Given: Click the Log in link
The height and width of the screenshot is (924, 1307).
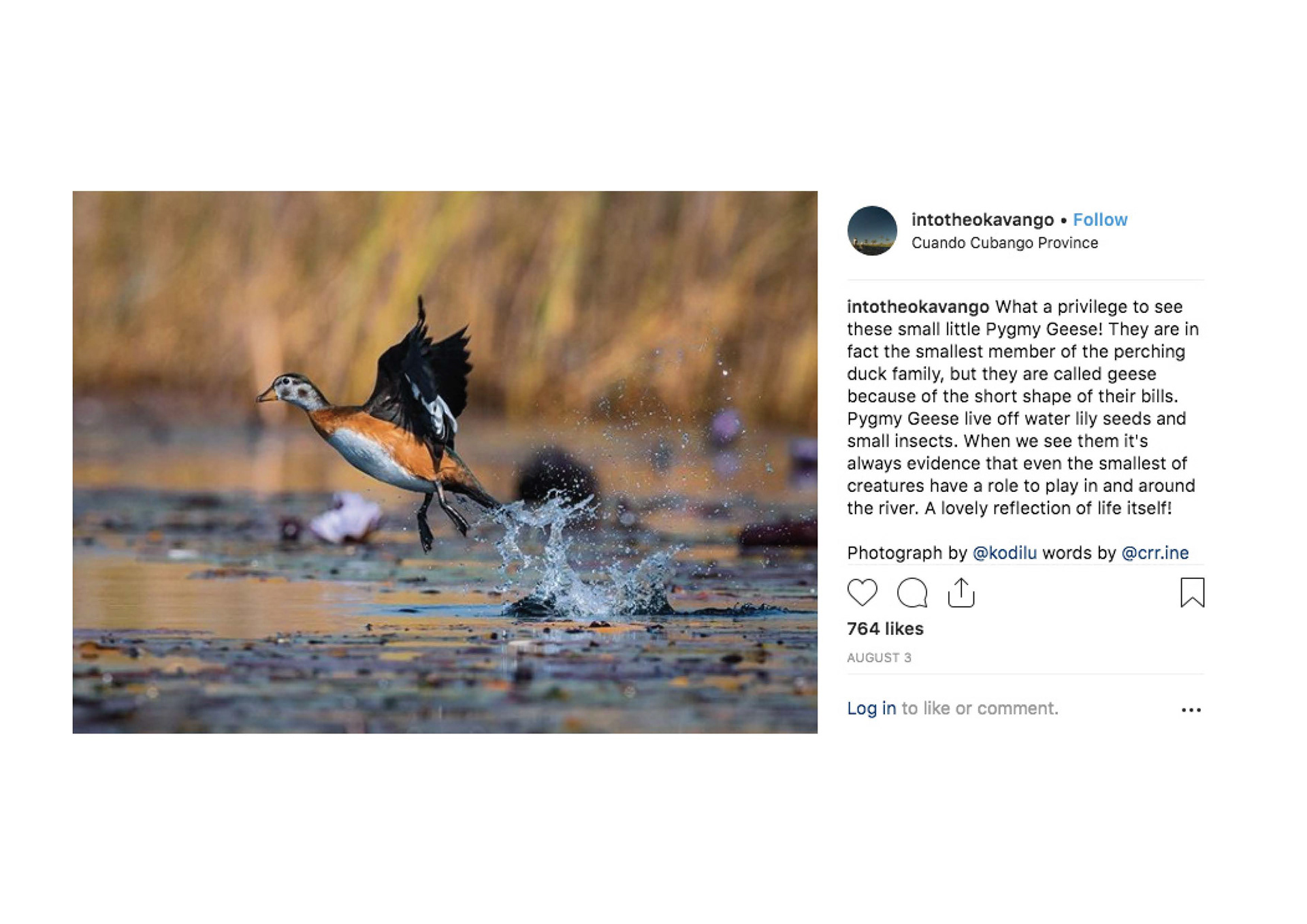Looking at the screenshot, I should tap(871, 708).
